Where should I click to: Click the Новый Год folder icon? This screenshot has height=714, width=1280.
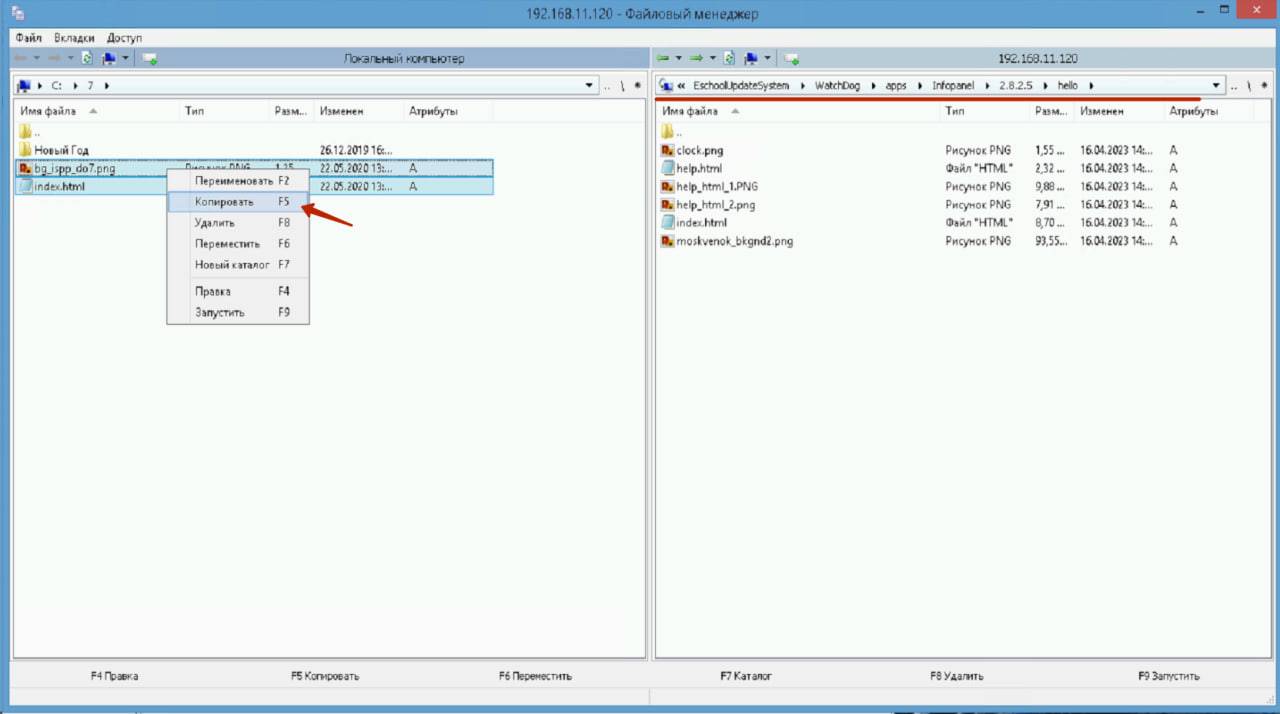coord(25,150)
